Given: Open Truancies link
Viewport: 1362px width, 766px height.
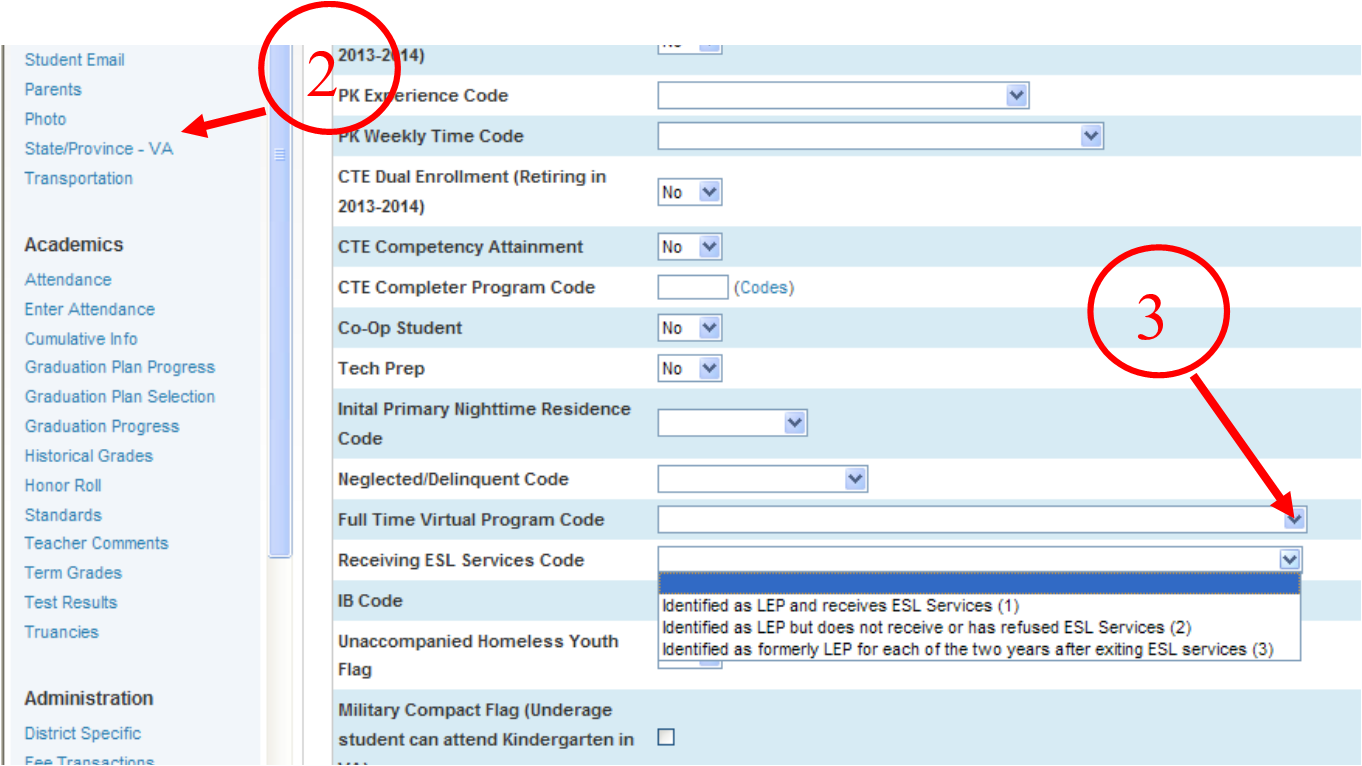Looking at the screenshot, I should click(62, 632).
